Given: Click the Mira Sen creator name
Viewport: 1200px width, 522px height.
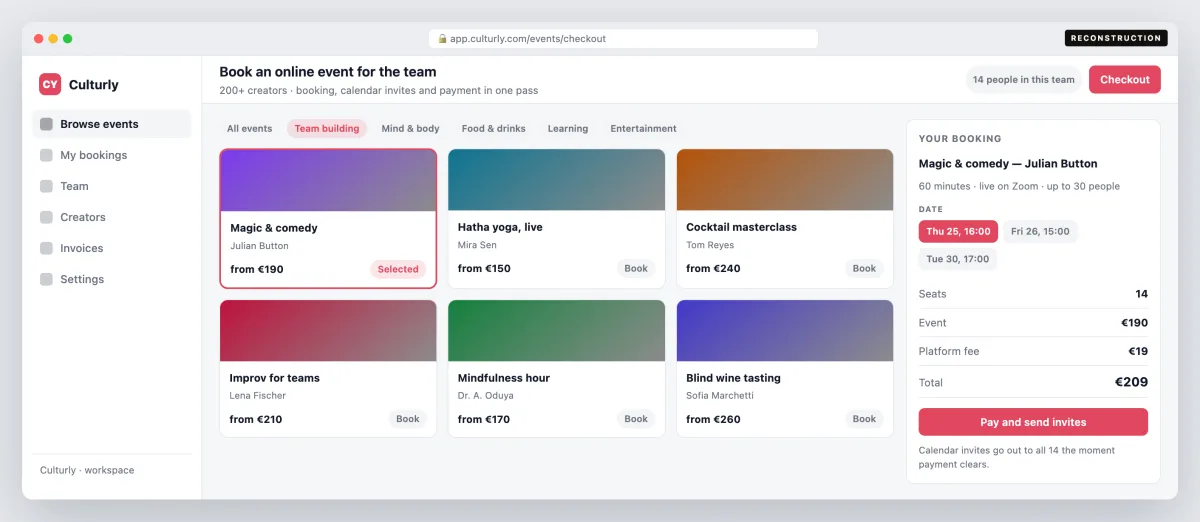Looking at the screenshot, I should (477, 245).
